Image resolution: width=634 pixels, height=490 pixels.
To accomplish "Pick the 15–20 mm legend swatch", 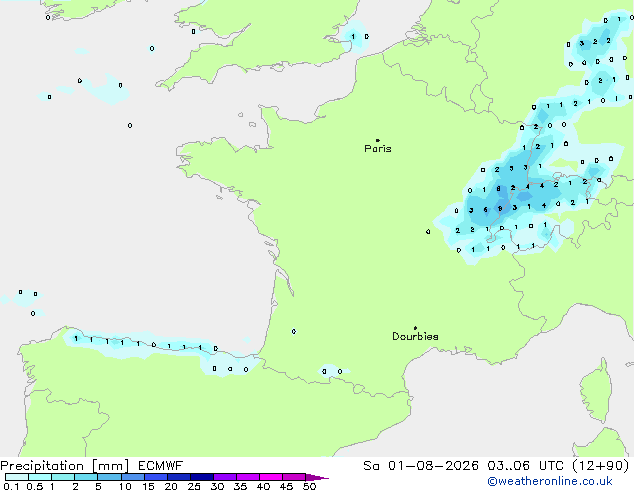I will tap(156, 477).
